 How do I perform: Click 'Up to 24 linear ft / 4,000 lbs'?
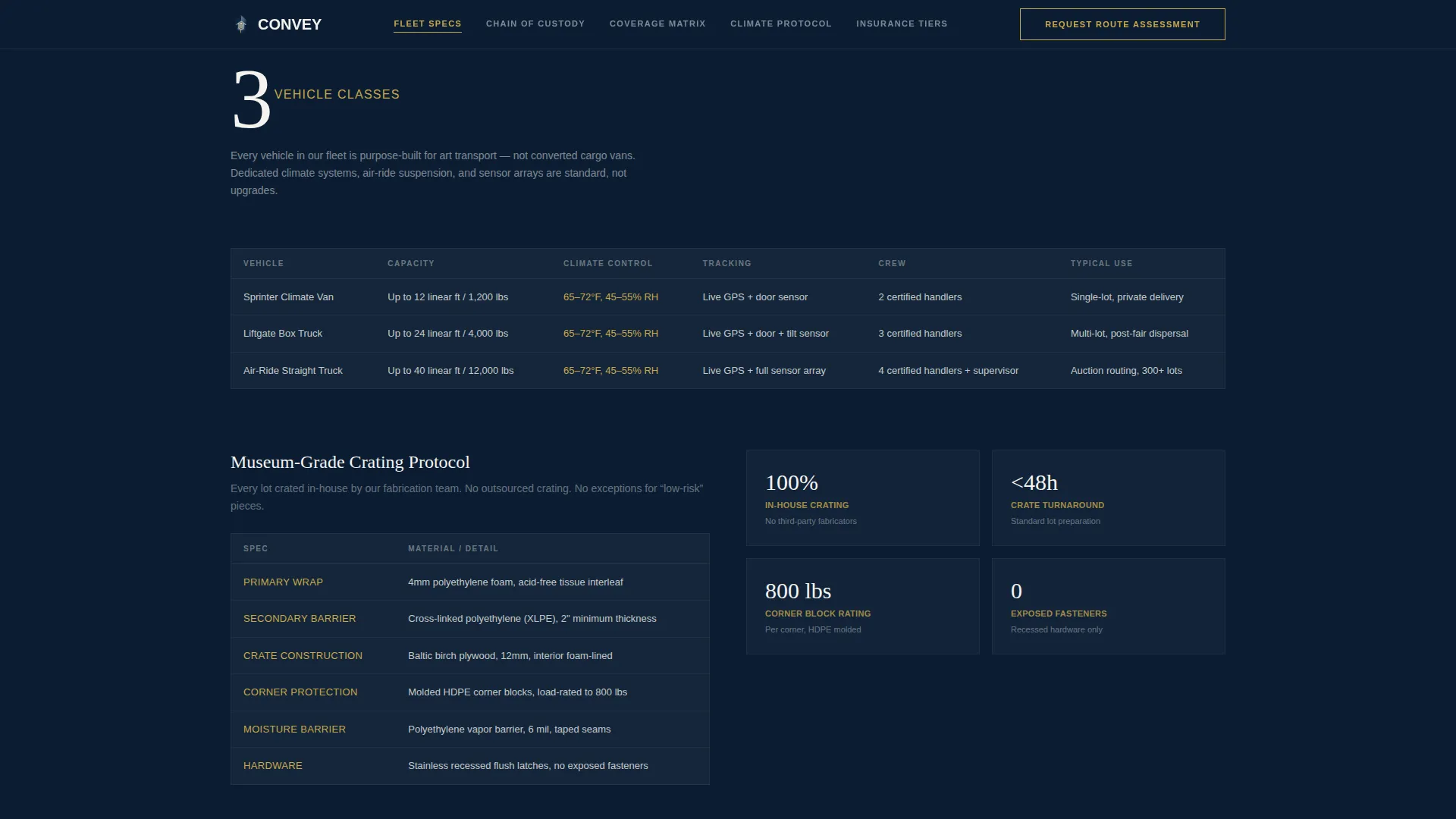(447, 334)
